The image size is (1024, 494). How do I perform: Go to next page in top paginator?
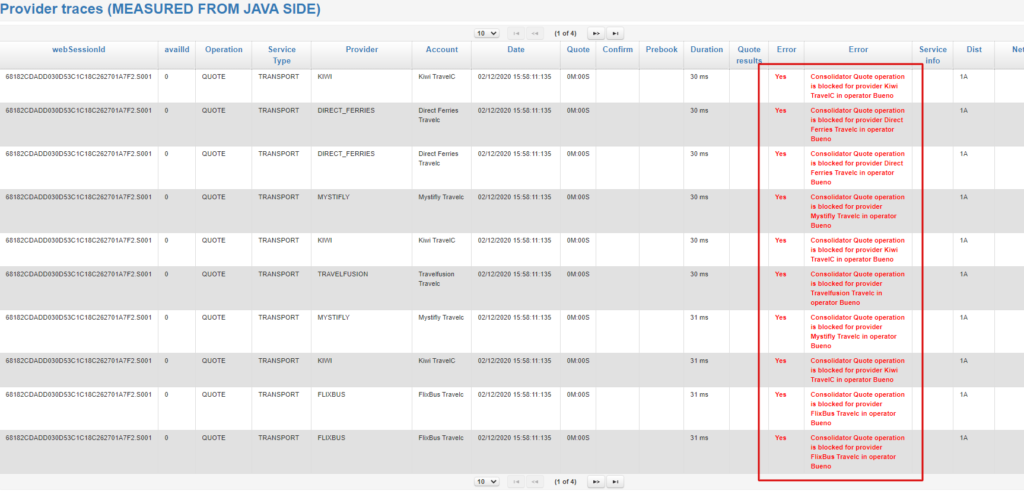coord(596,33)
